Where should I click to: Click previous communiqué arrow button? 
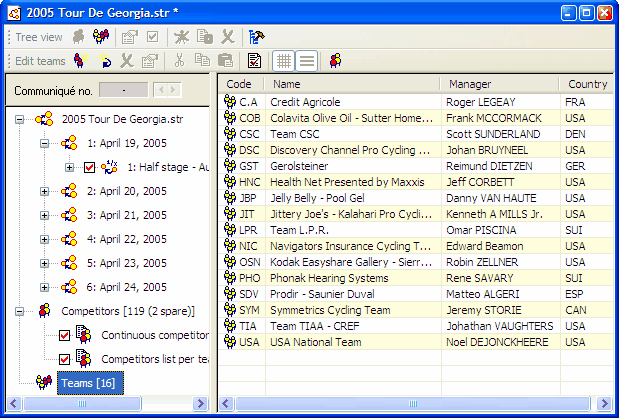[x=161, y=90]
